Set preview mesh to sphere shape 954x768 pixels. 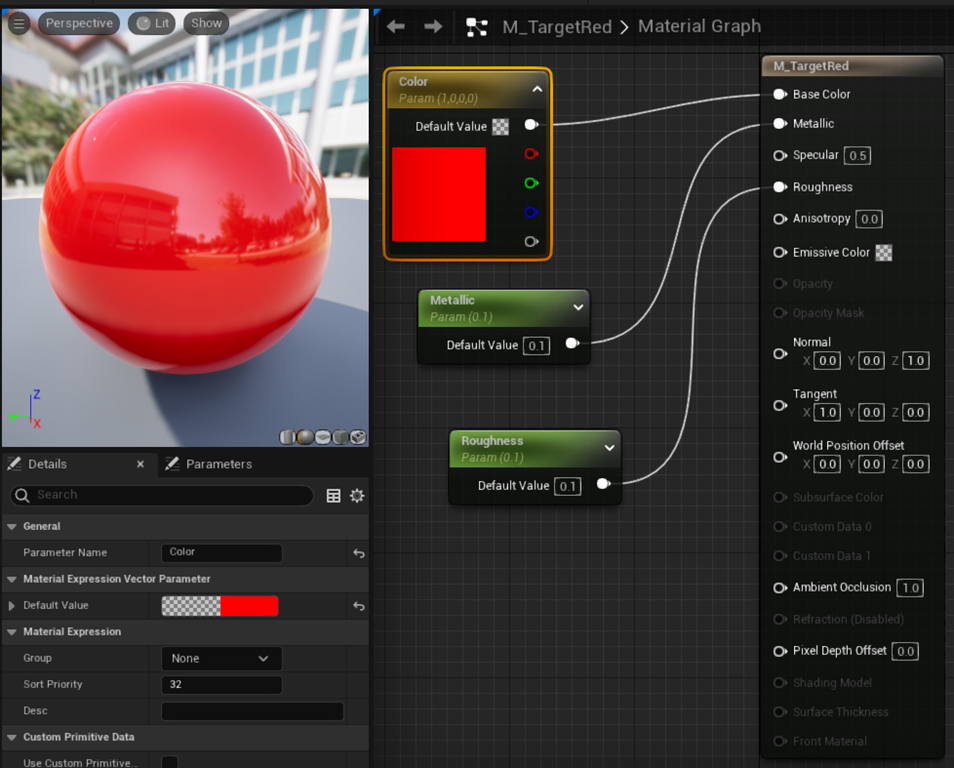pos(305,437)
